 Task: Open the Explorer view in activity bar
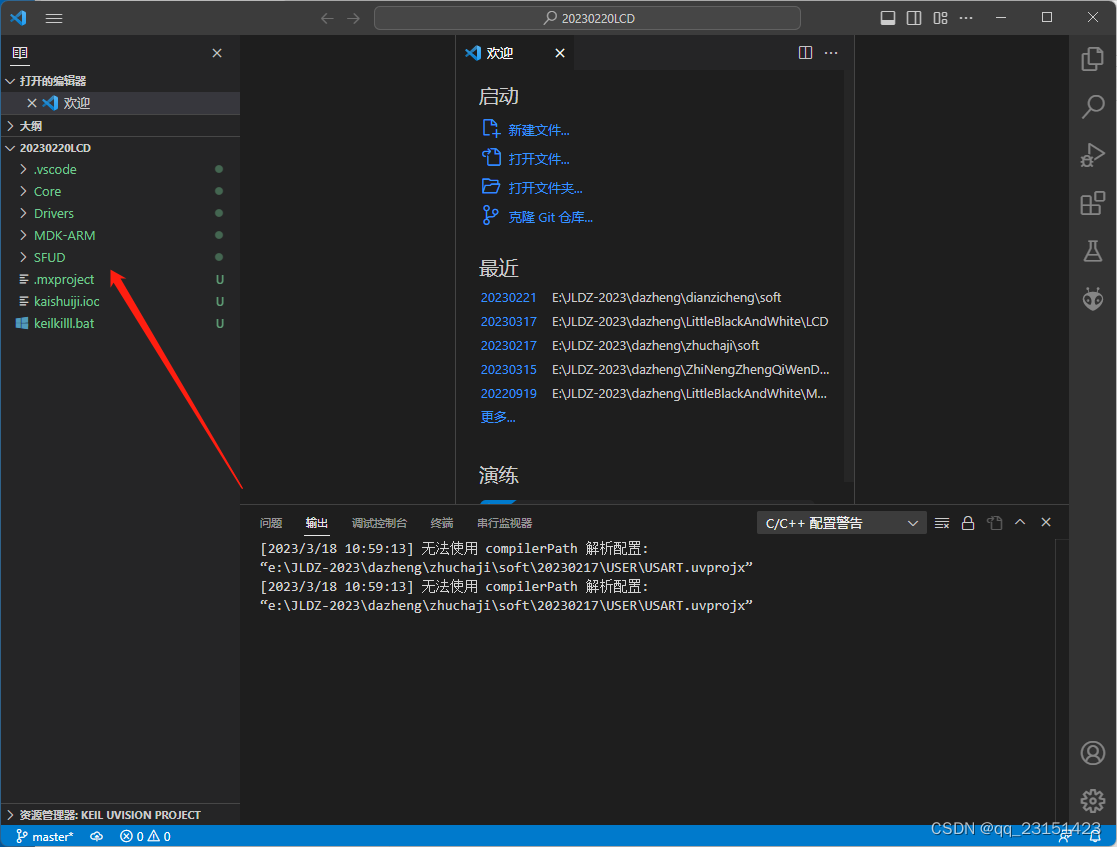point(1093,59)
